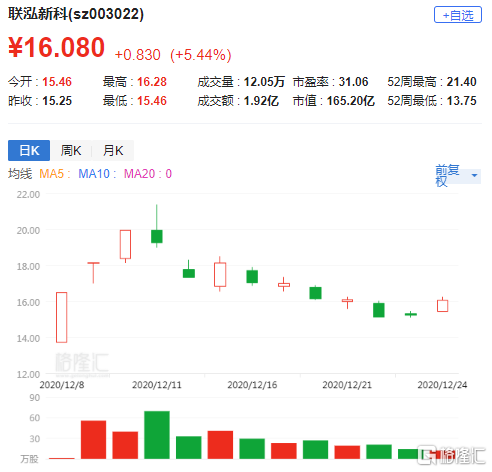The height and width of the screenshot is (472, 492).
Task: Click the 成交额 value 1.92亿
Action: pyautogui.click(x=261, y=101)
